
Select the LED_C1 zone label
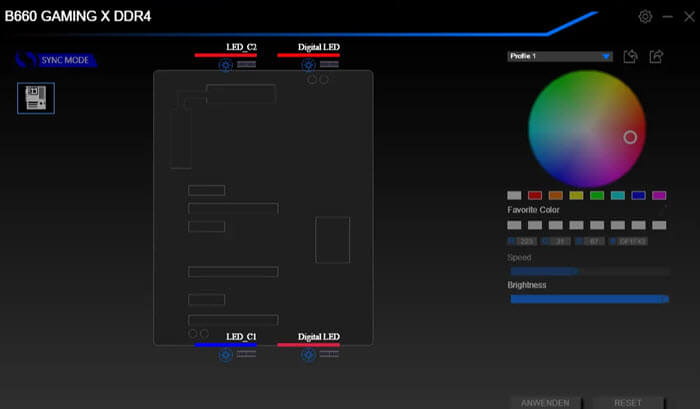coord(241,337)
